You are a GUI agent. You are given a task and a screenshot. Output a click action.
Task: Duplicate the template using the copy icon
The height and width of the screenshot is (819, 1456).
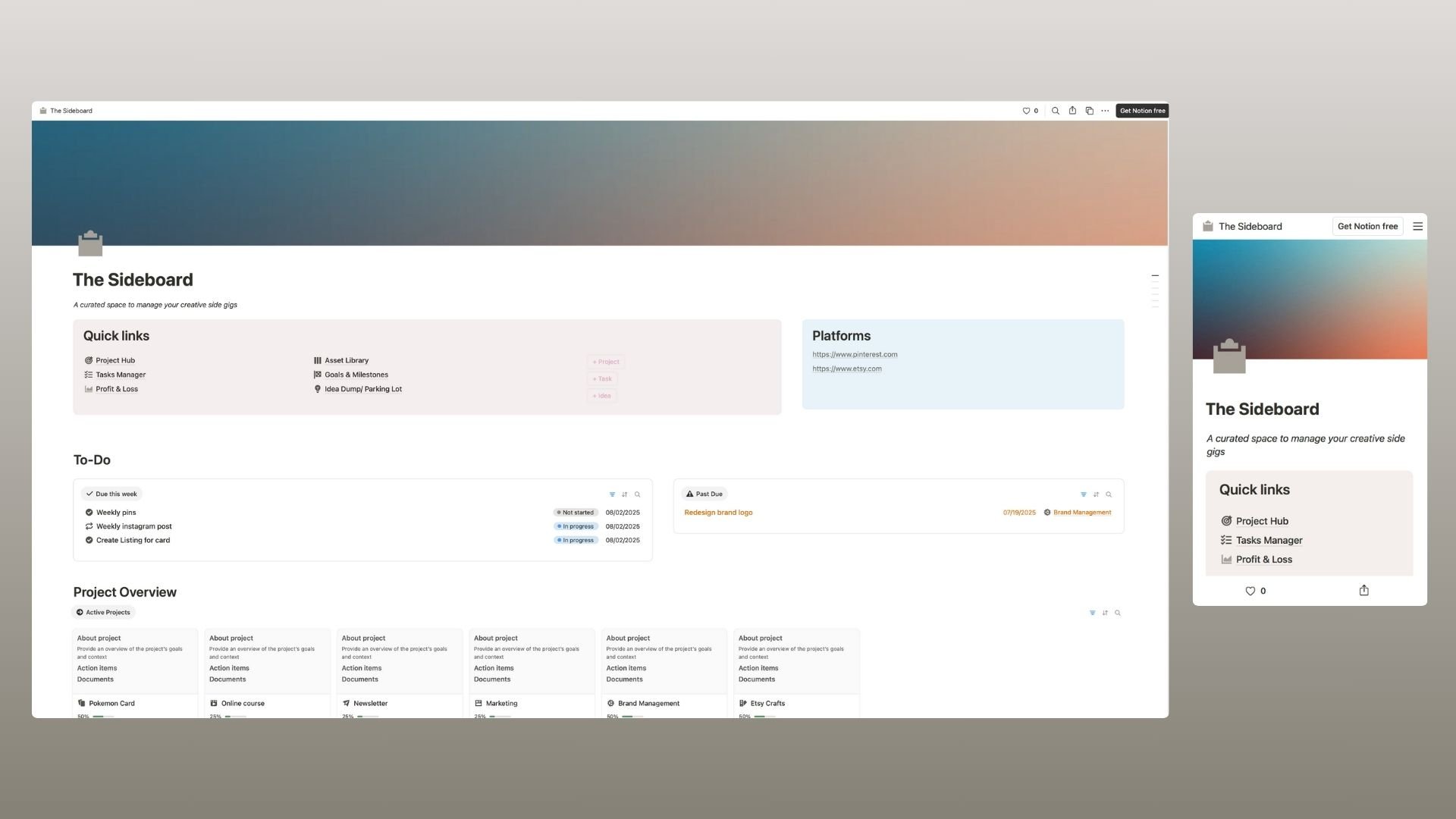pos(1089,111)
